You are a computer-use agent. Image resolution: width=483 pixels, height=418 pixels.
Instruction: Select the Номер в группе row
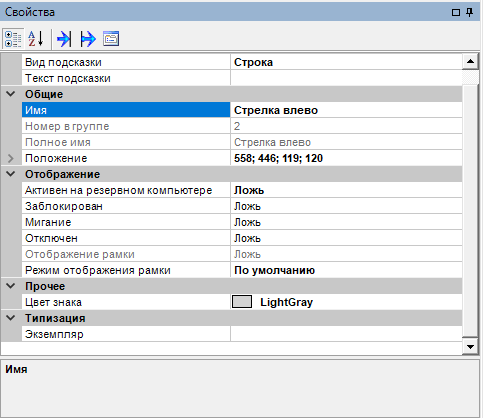[242, 126]
